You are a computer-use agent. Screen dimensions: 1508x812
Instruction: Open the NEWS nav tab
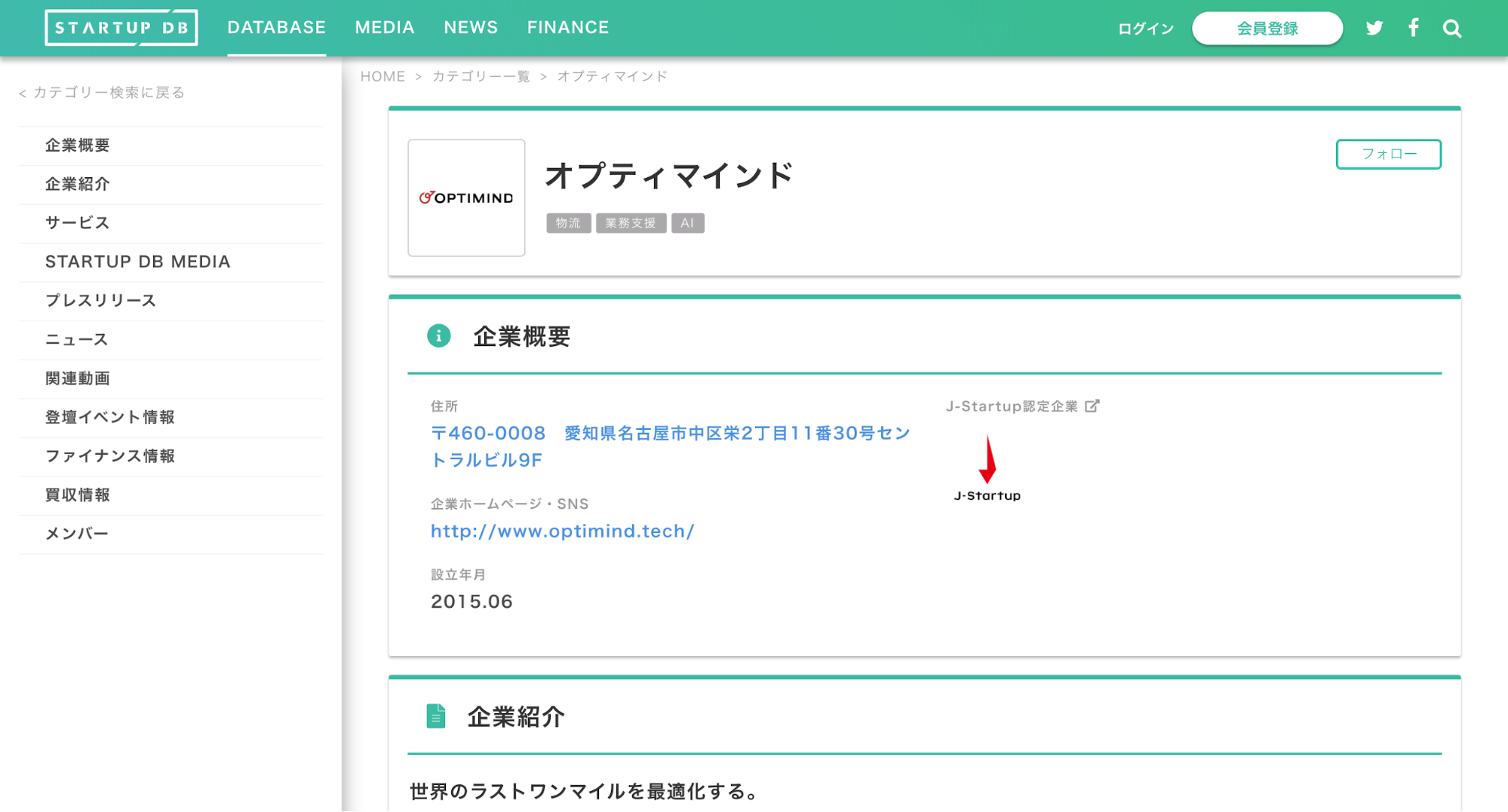(471, 28)
